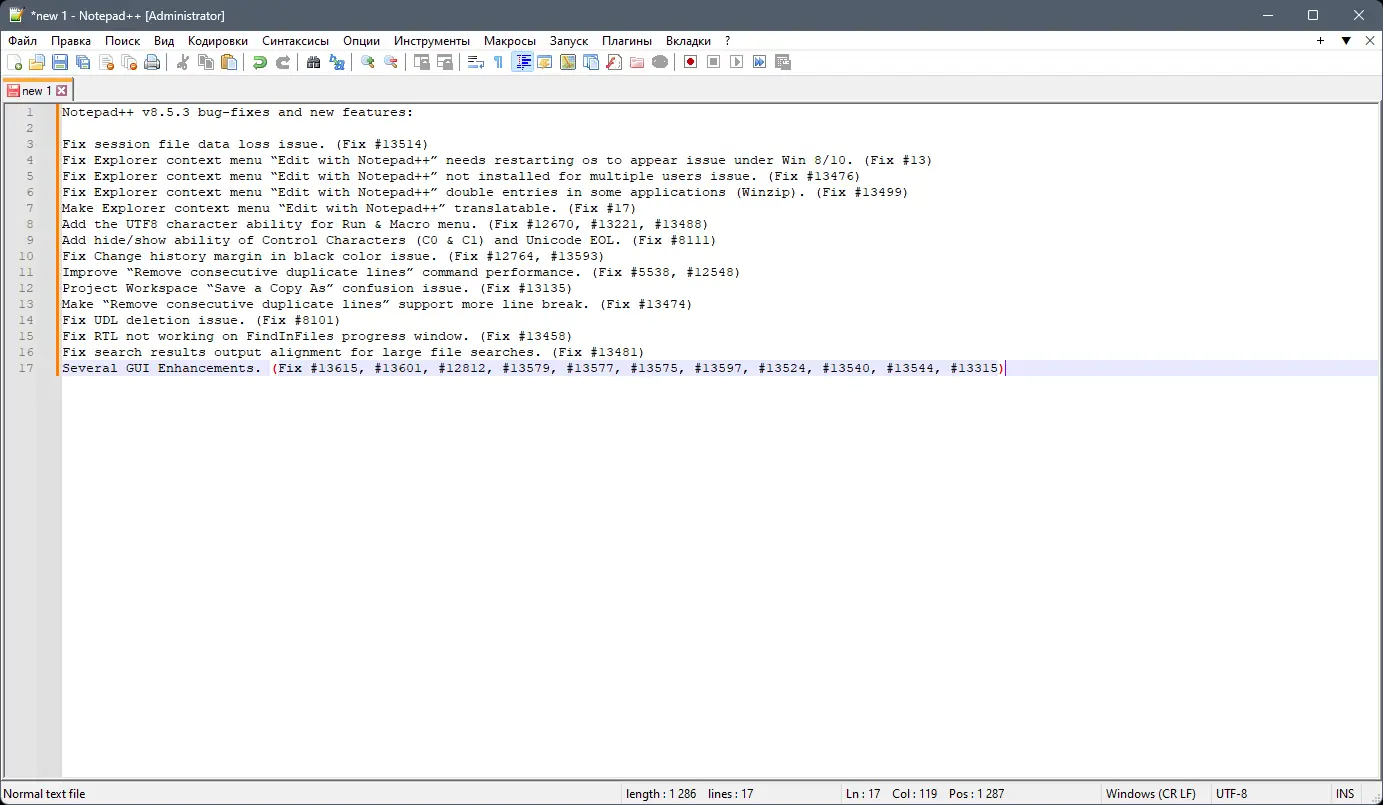The height and width of the screenshot is (805, 1383).
Task: Open the Опции menu
Action: coord(361,41)
